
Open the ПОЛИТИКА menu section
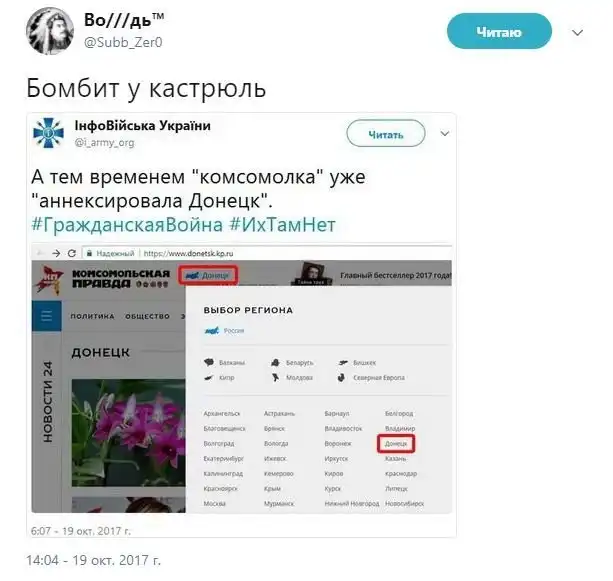tap(92, 316)
